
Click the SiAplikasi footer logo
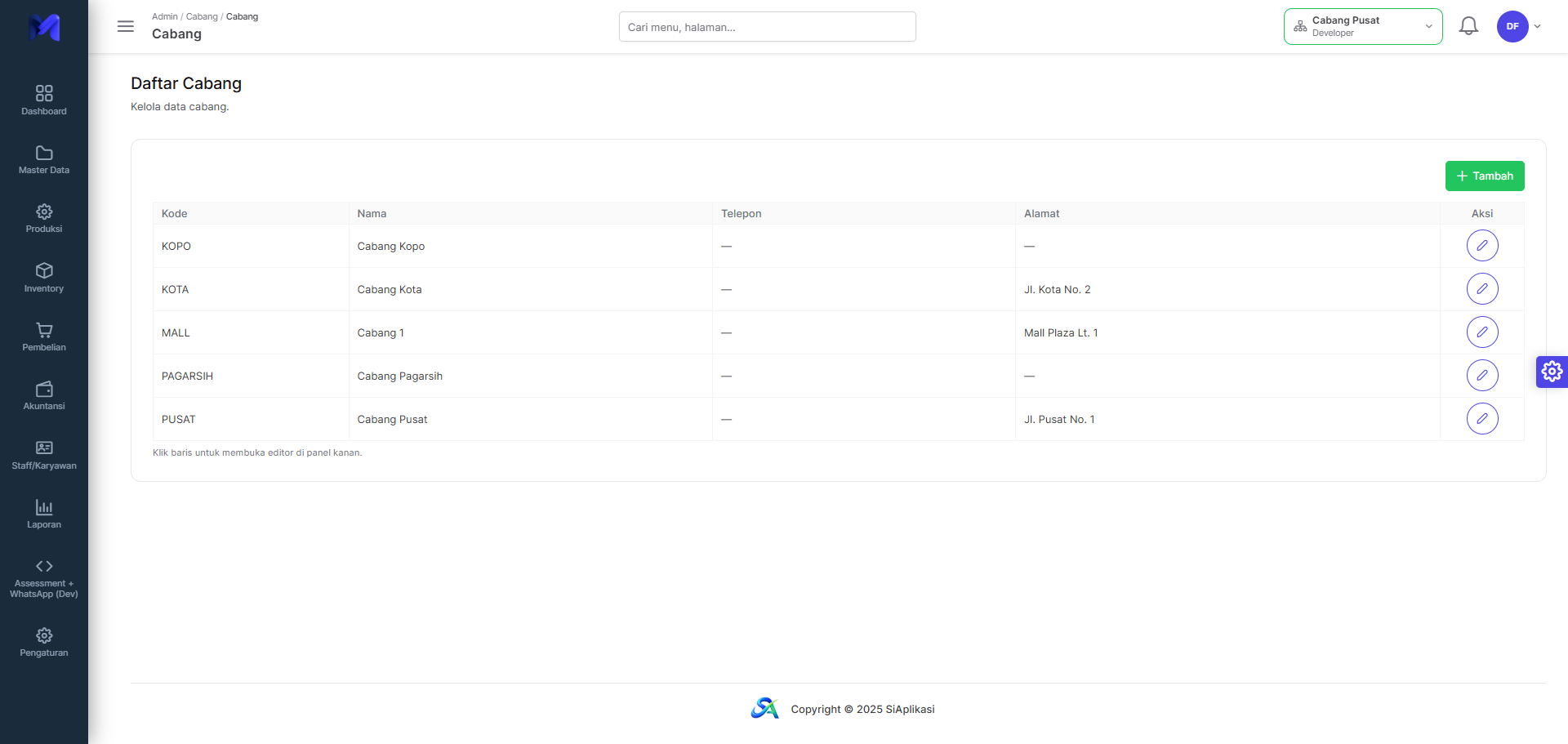point(765,709)
